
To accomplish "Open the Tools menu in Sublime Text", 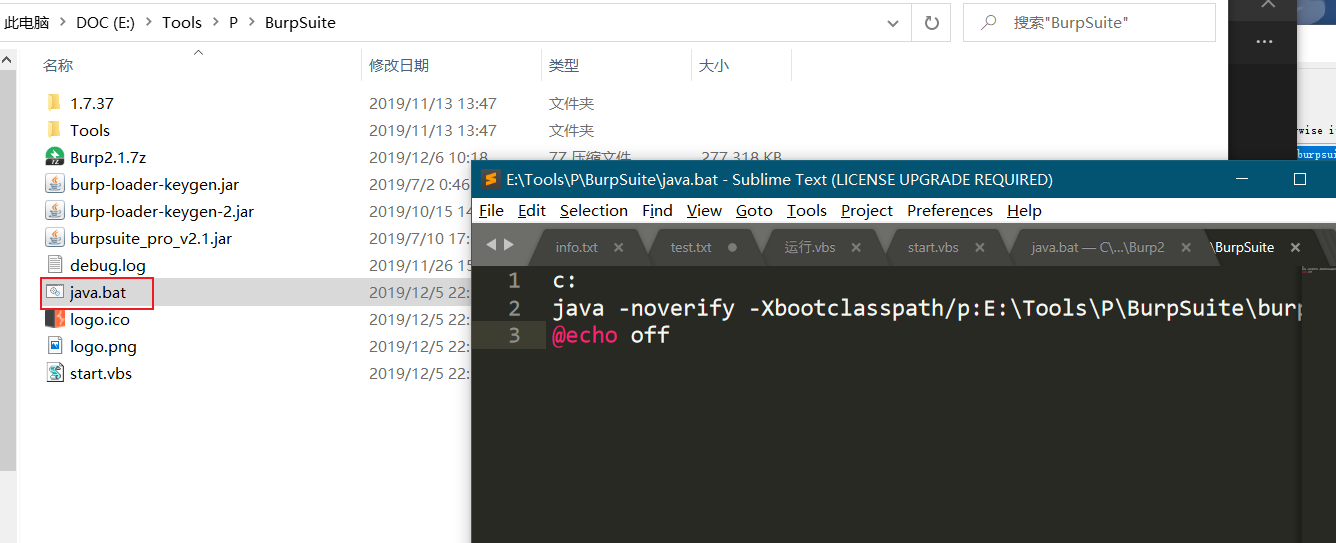I will pos(807,210).
